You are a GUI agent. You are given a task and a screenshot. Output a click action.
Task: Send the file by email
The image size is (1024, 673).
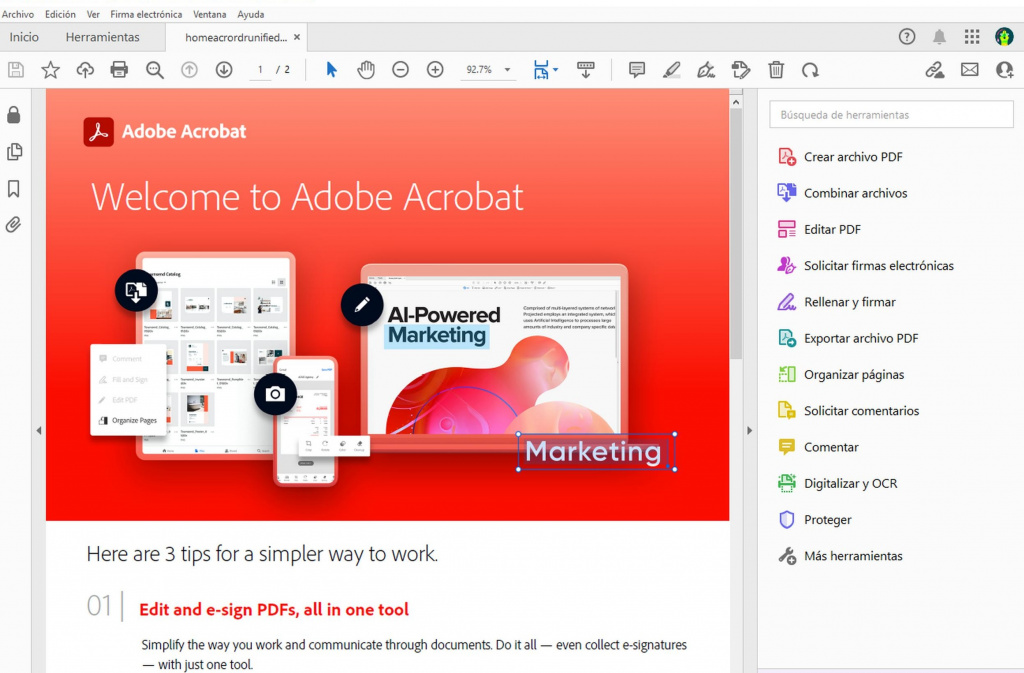(x=970, y=69)
